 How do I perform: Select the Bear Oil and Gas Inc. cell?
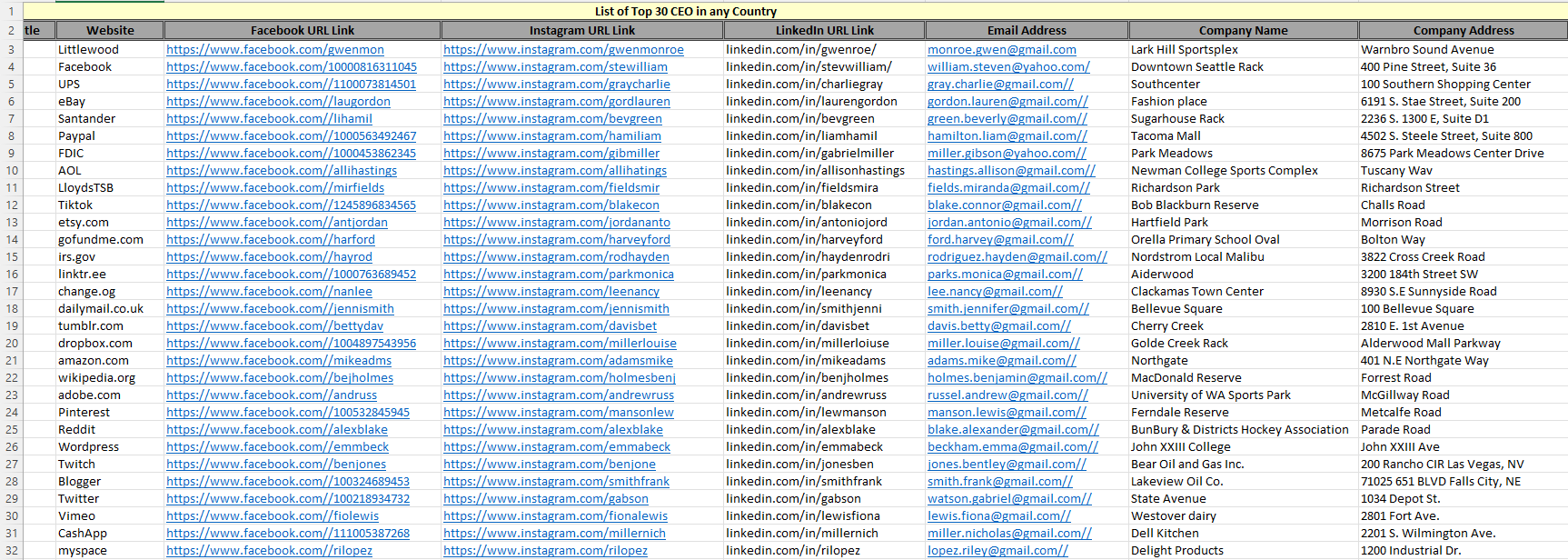(x=1243, y=465)
